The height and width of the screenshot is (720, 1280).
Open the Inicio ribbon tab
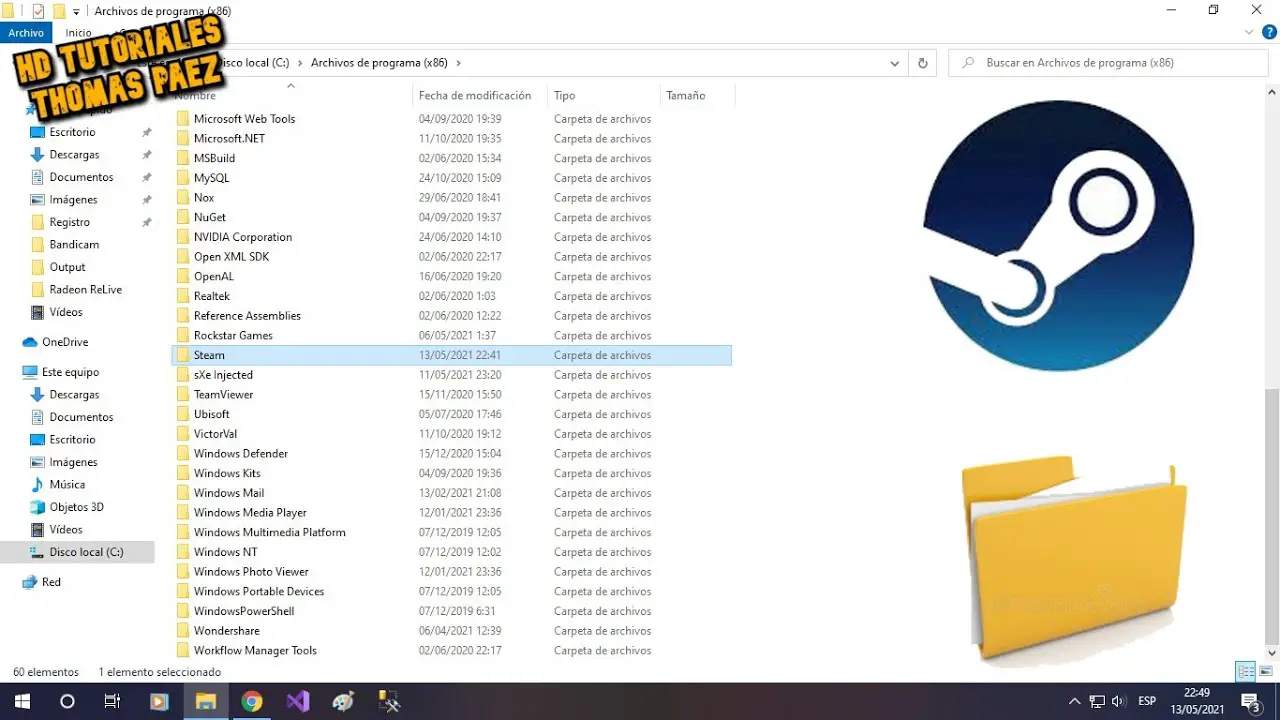coord(78,33)
